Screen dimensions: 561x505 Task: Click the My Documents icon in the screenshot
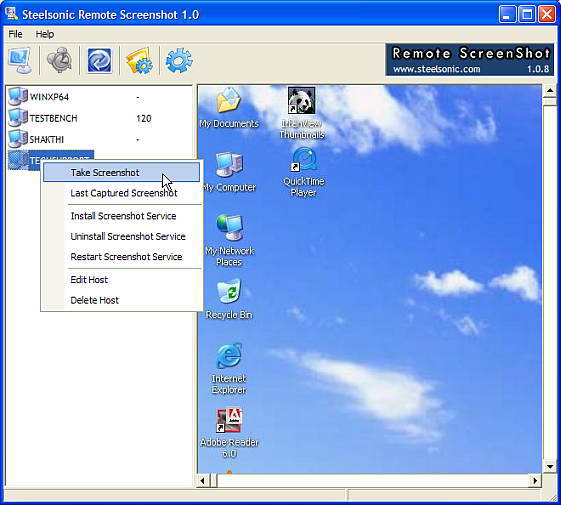click(229, 100)
